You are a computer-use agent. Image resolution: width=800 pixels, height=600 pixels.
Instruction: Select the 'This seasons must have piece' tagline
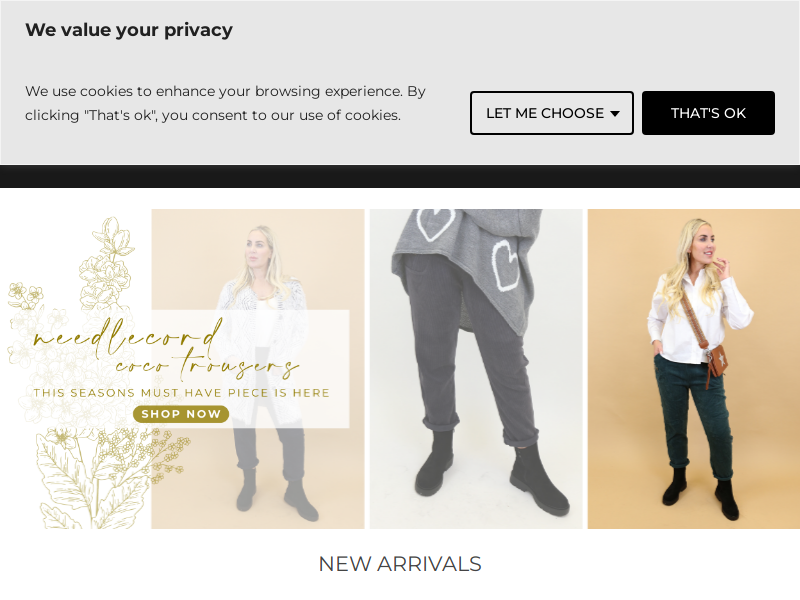coord(182,393)
